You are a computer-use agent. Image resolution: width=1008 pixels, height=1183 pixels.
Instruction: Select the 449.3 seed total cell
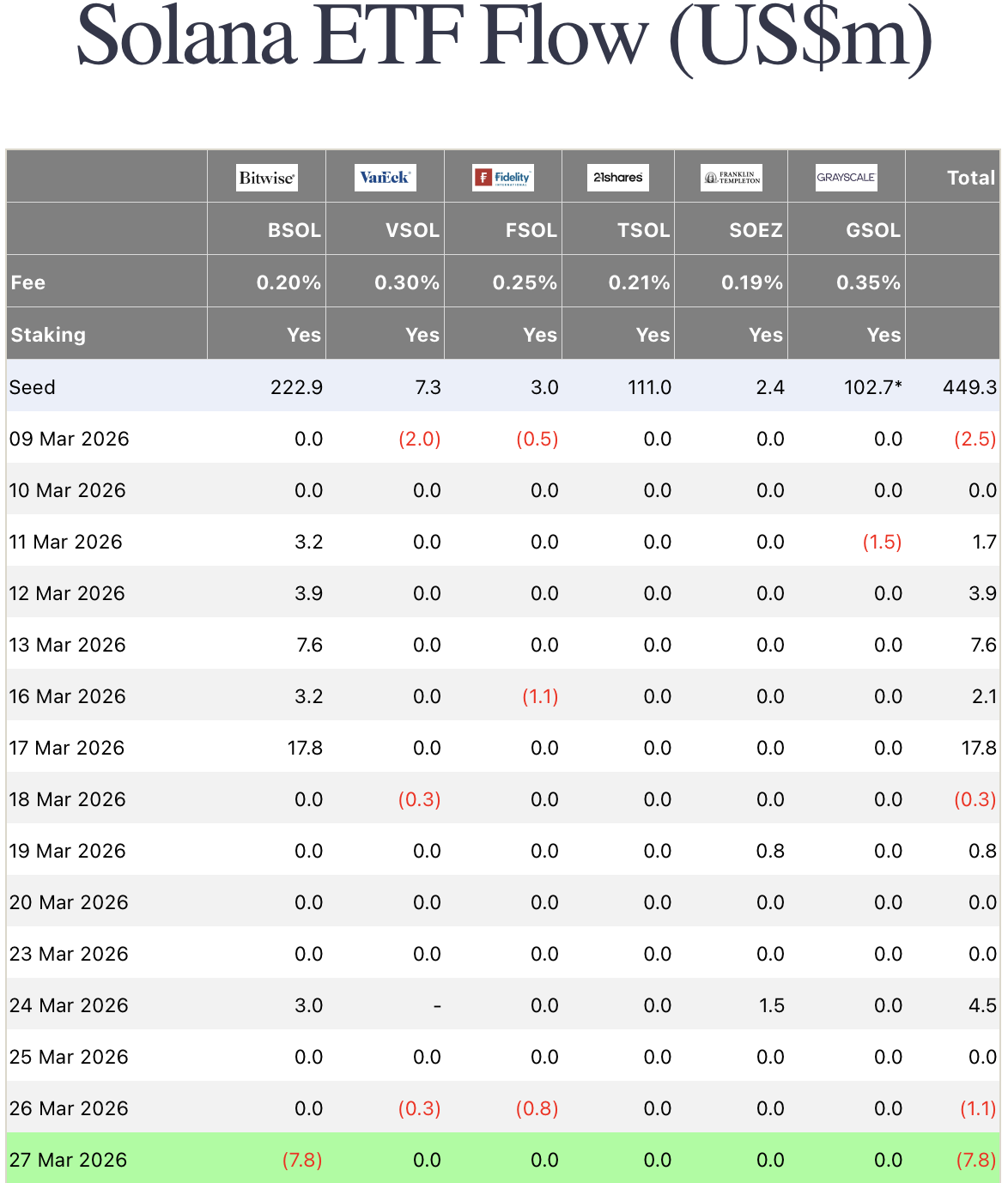coord(969,387)
